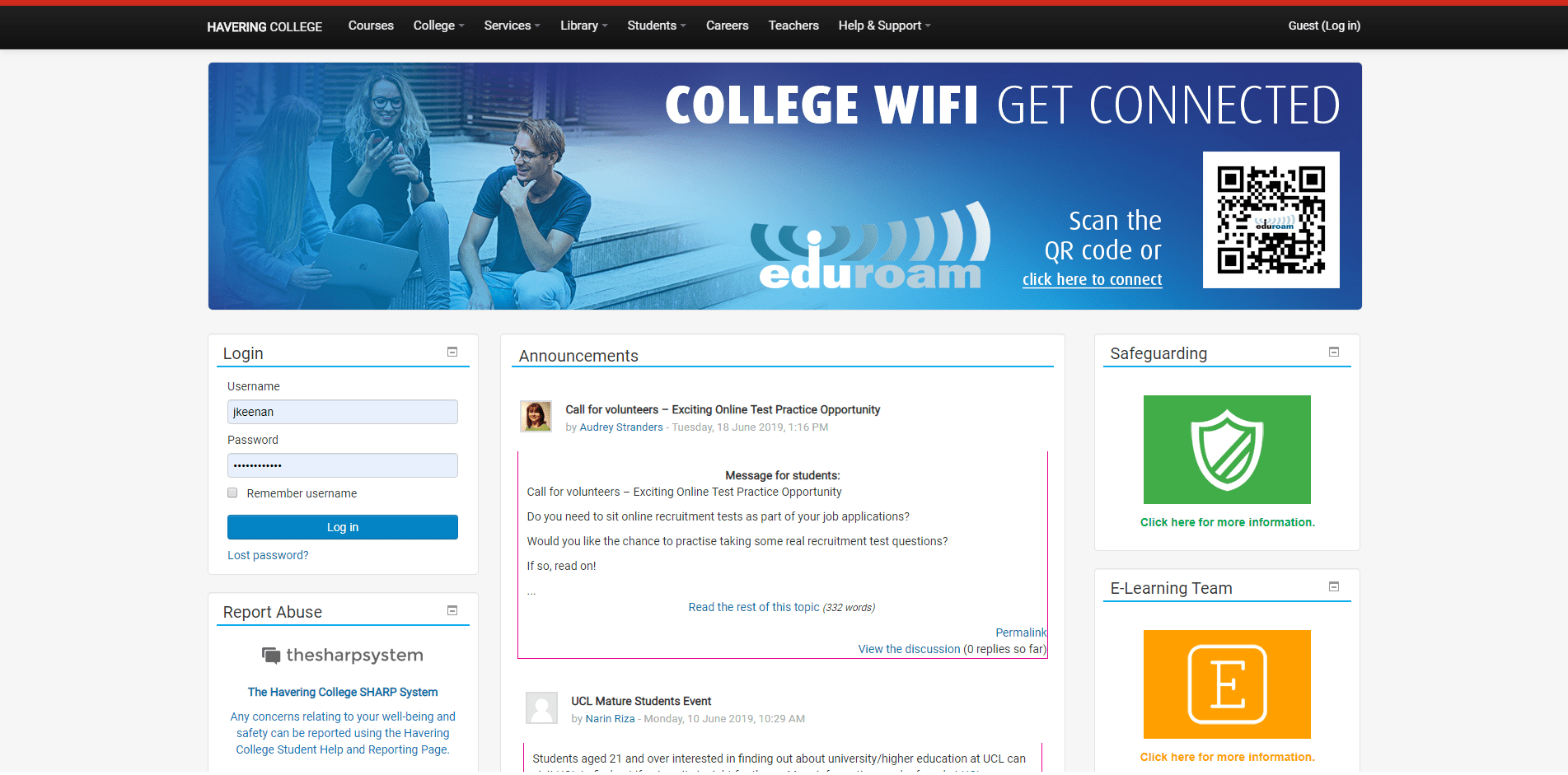Collapse the Report Abuse block
Screen dimensions: 1568x775
click(x=452, y=610)
